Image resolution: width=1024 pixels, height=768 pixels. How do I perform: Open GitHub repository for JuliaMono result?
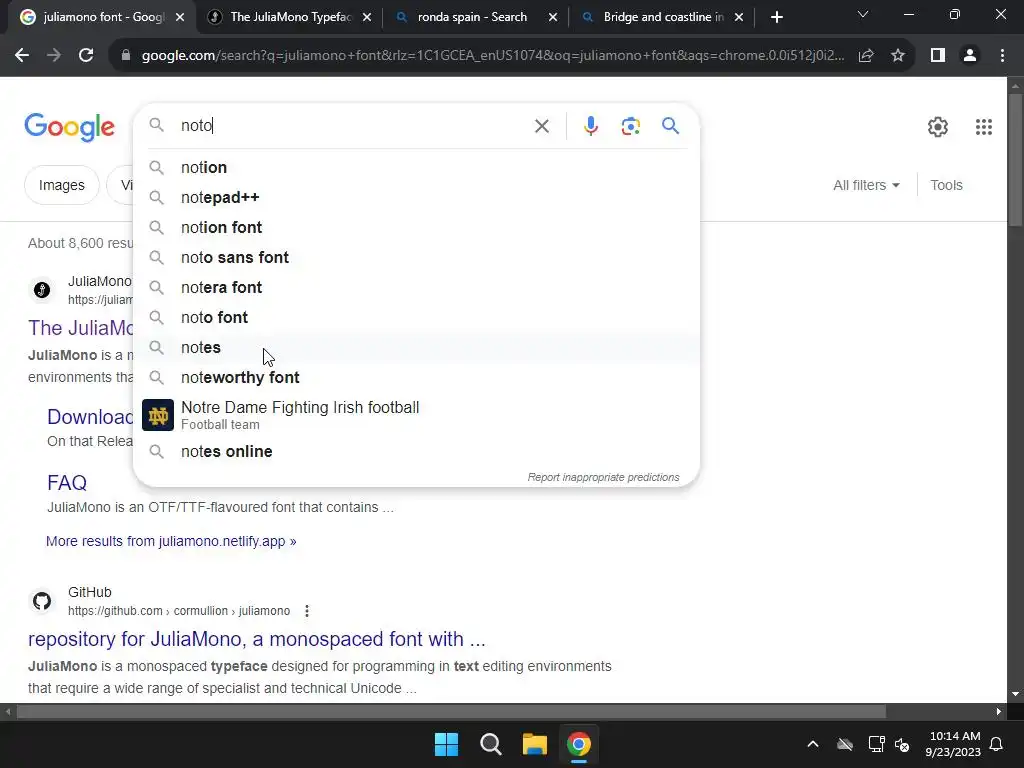tap(257, 639)
